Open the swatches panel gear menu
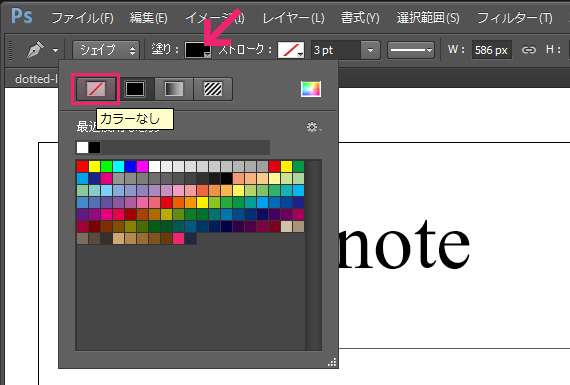 (x=314, y=127)
